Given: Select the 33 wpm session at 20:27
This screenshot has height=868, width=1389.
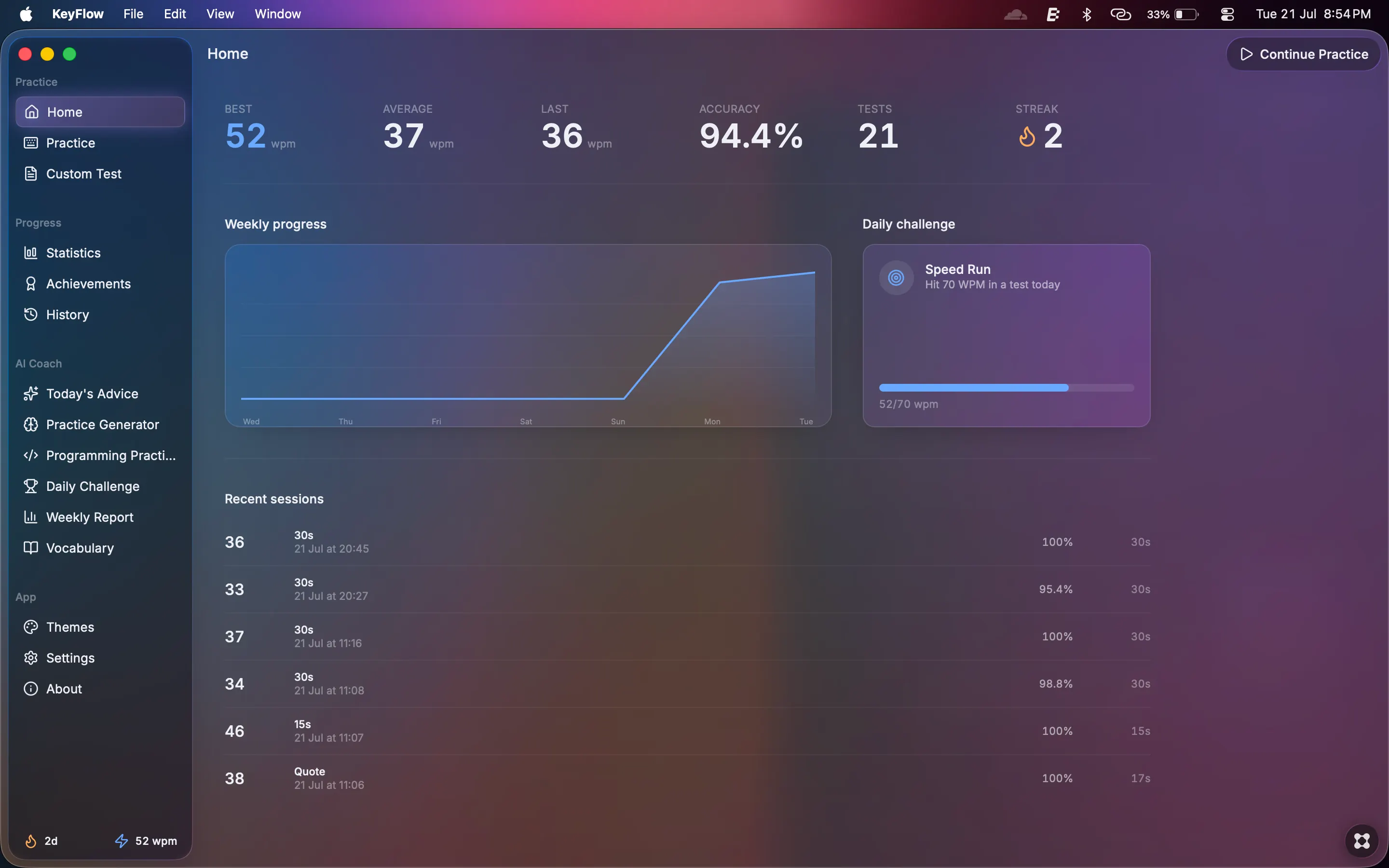Looking at the screenshot, I should click(x=687, y=589).
